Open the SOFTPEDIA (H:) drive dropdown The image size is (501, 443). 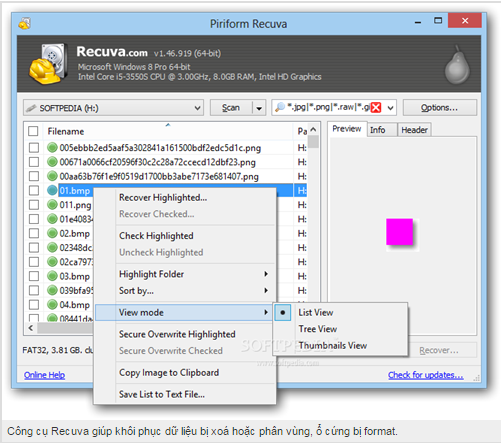[197, 108]
